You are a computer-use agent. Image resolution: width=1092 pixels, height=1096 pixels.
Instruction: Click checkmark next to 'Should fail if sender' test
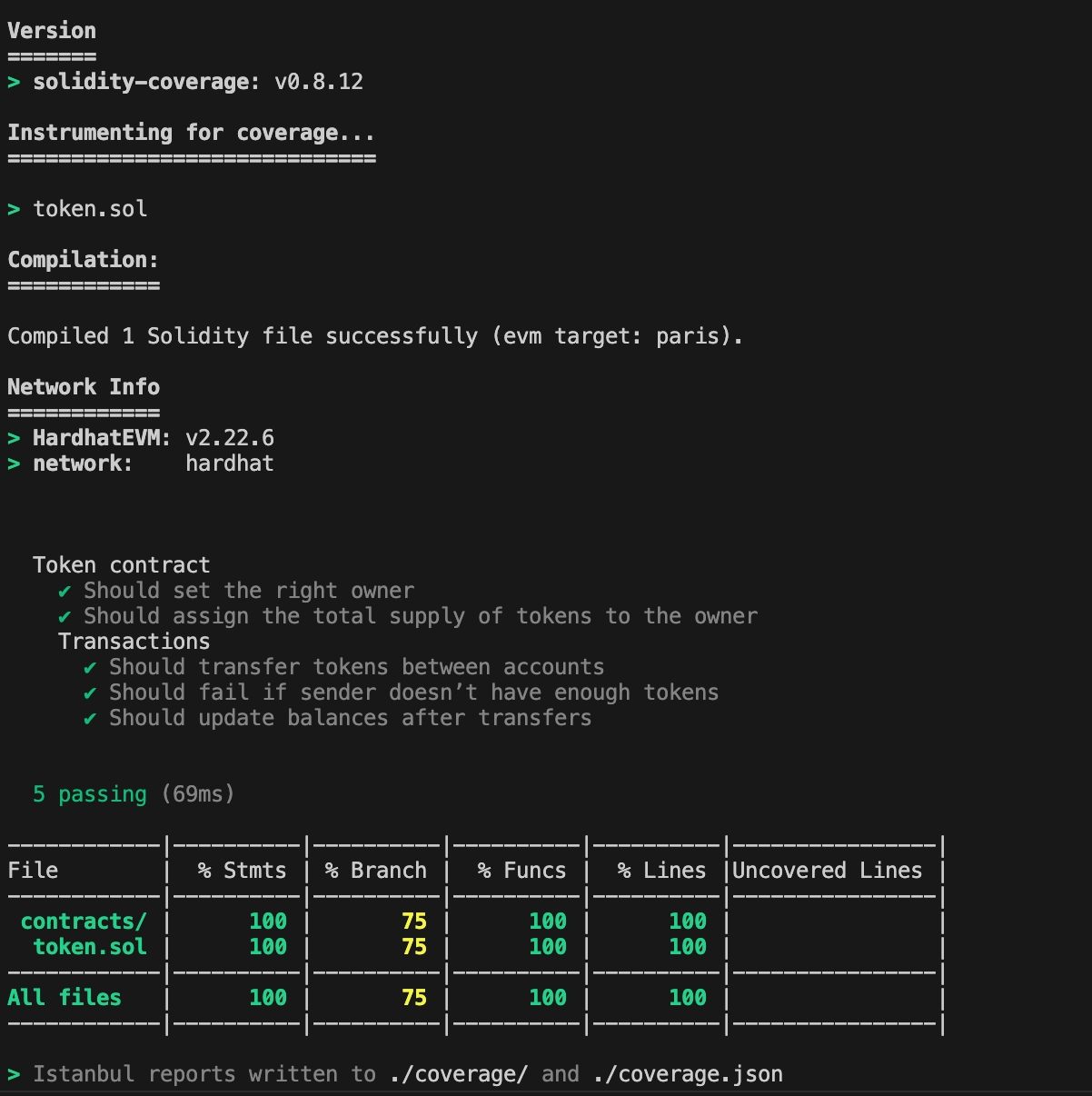click(90, 693)
